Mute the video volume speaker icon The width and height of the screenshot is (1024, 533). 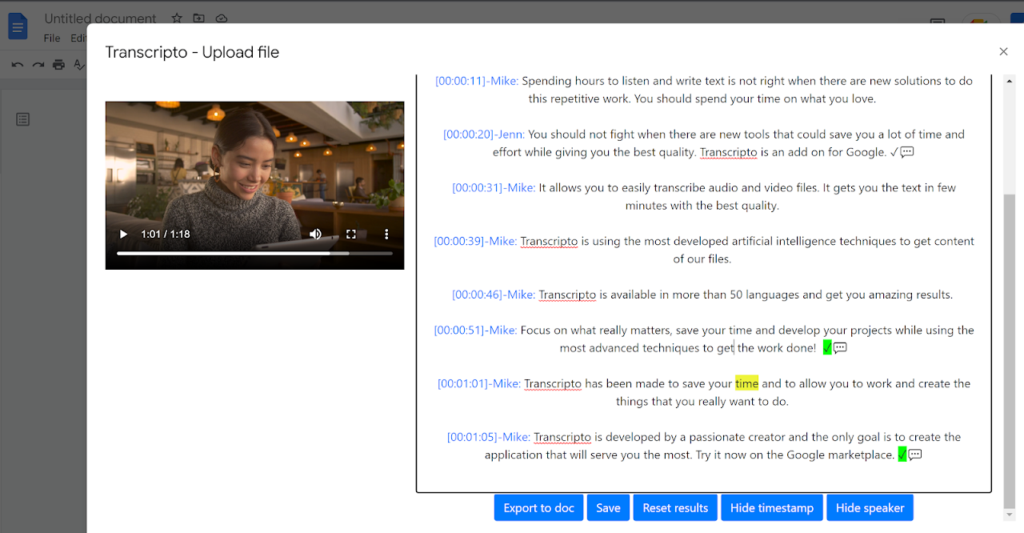tap(315, 234)
